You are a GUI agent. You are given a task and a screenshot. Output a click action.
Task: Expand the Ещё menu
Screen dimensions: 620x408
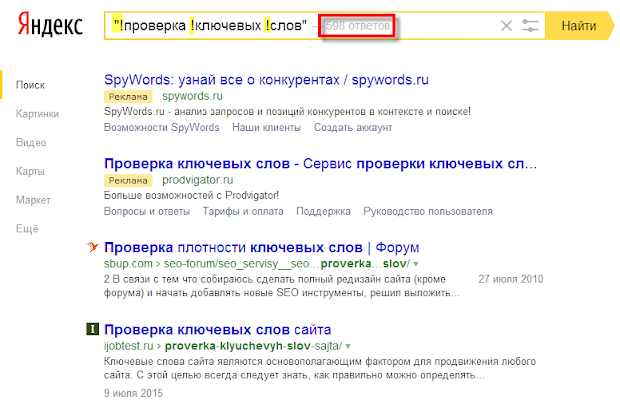click(x=27, y=229)
